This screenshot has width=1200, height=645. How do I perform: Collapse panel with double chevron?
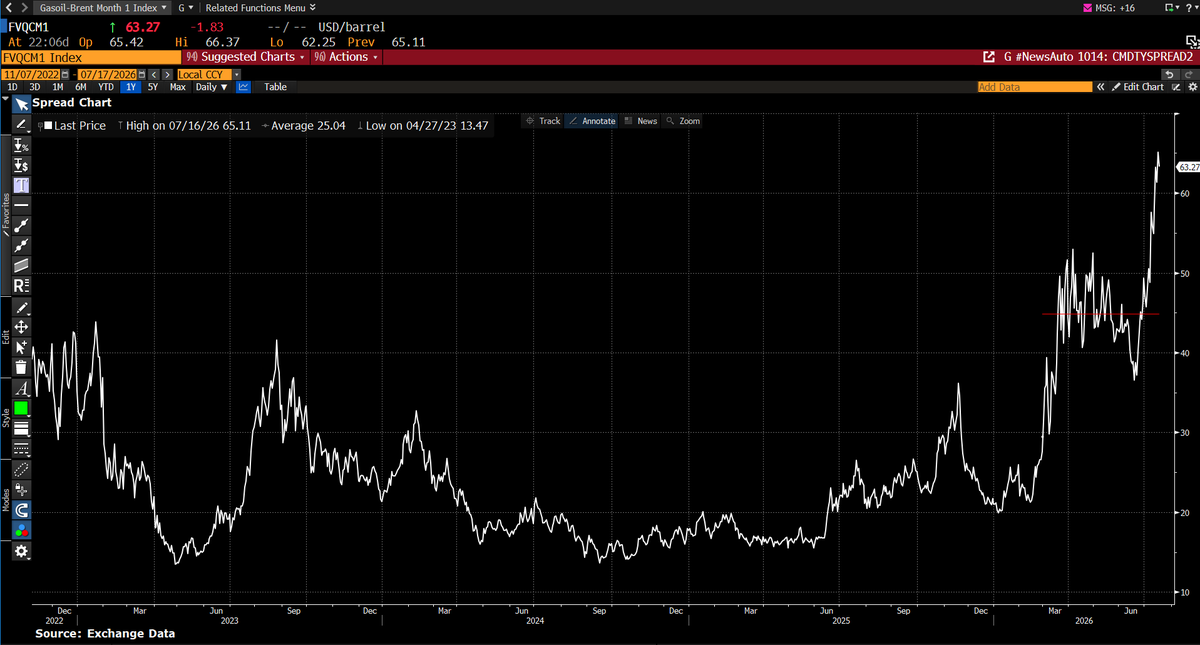(1101, 87)
